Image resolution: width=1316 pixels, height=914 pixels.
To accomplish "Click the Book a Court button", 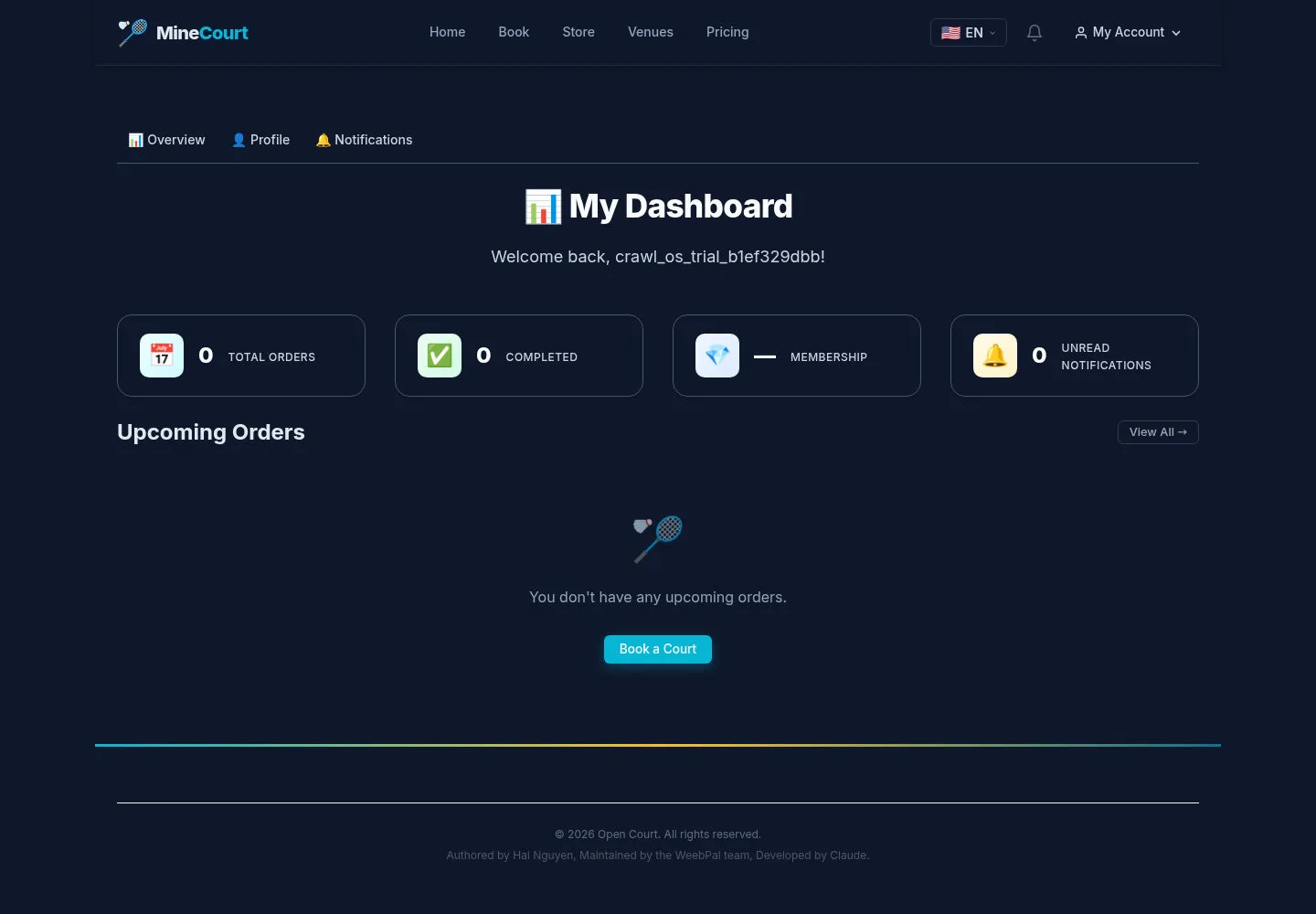I will coord(658,649).
